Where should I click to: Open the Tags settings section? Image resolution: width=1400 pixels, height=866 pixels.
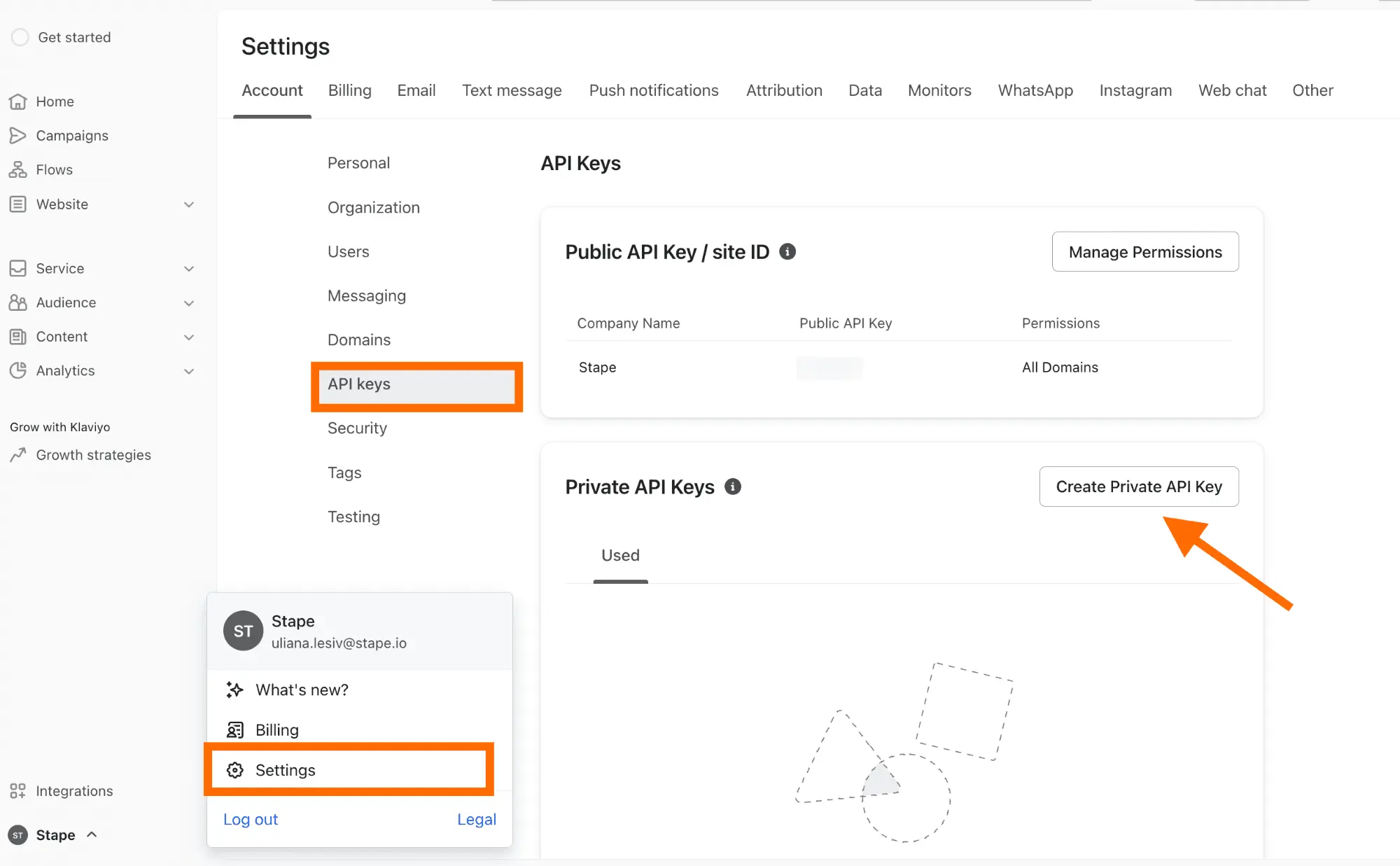(x=344, y=473)
